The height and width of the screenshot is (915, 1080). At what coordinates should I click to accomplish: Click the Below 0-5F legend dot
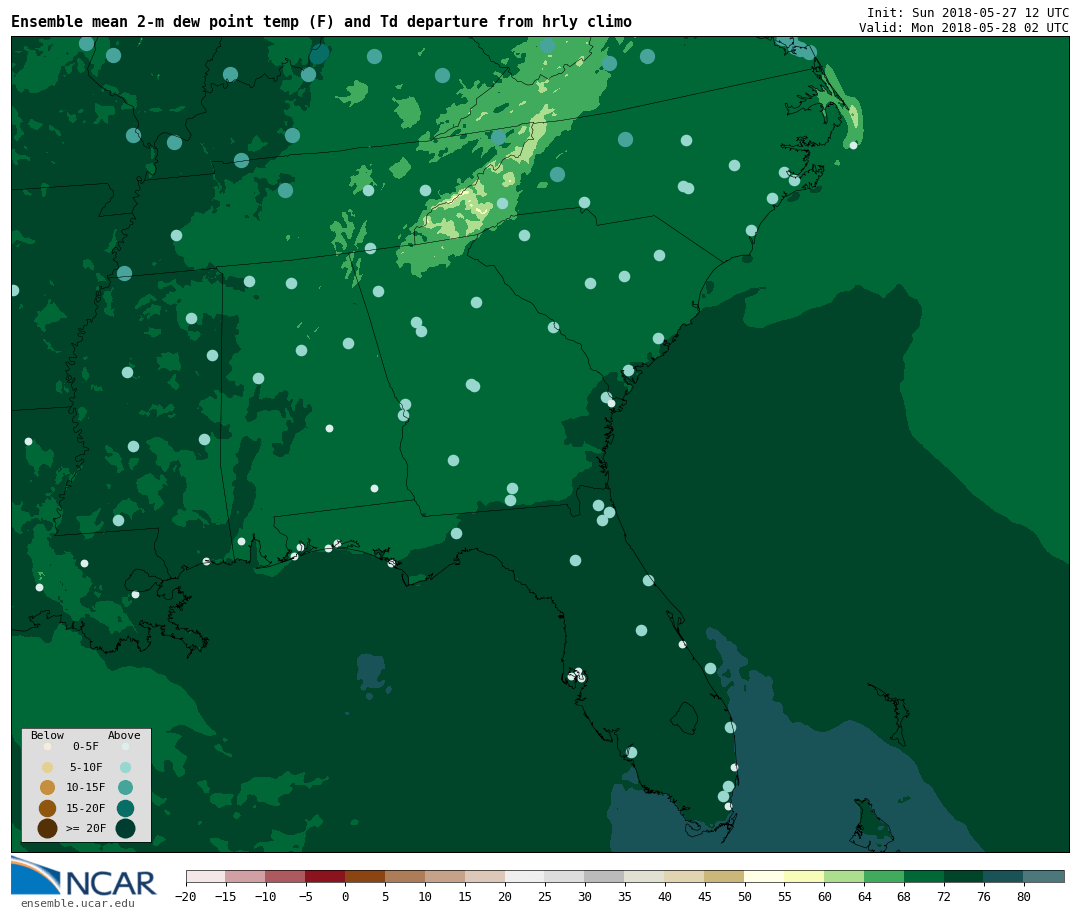pyautogui.click(x=48, y=746)
